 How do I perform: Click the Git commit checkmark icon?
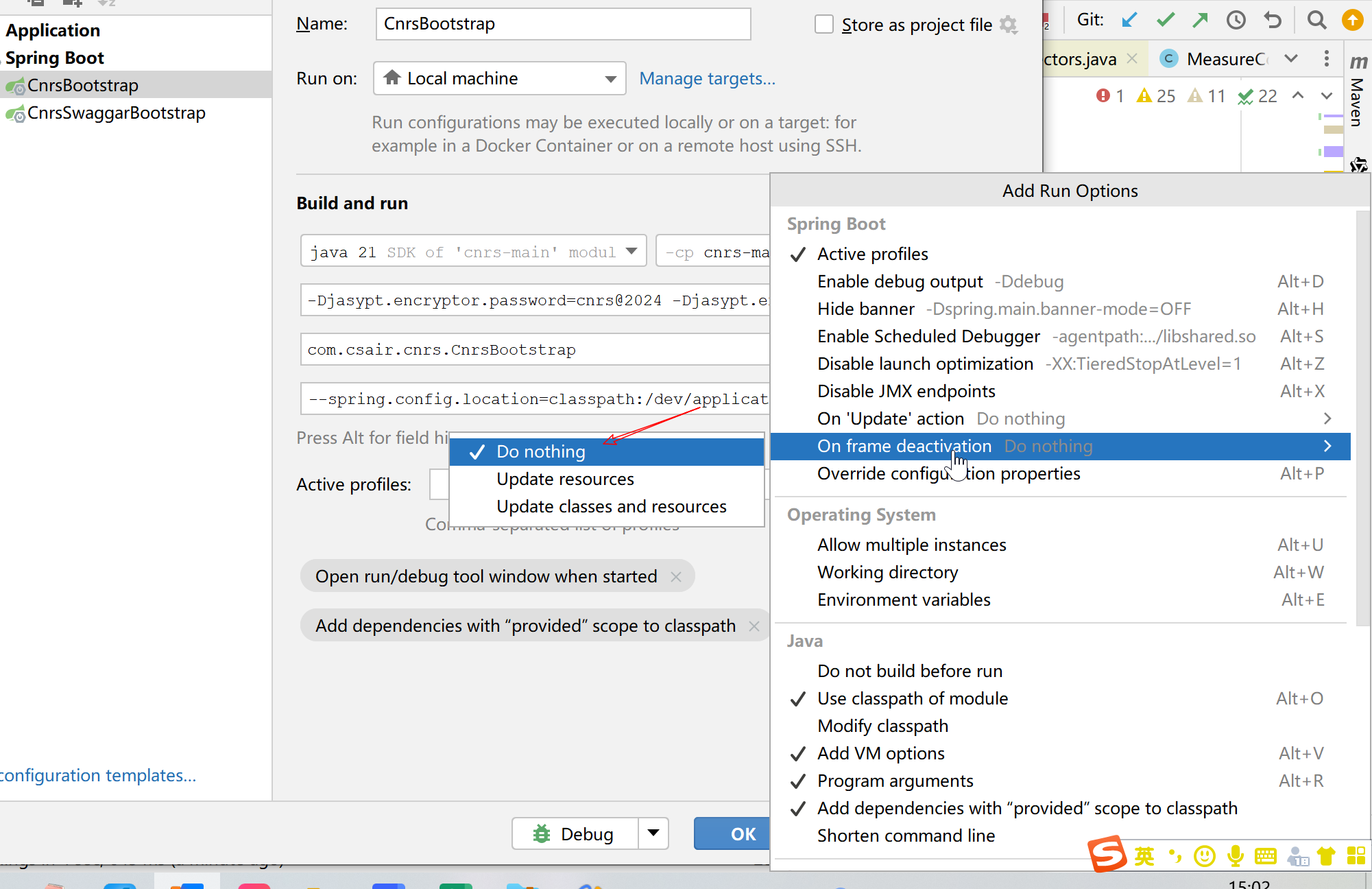(1165, 20)
